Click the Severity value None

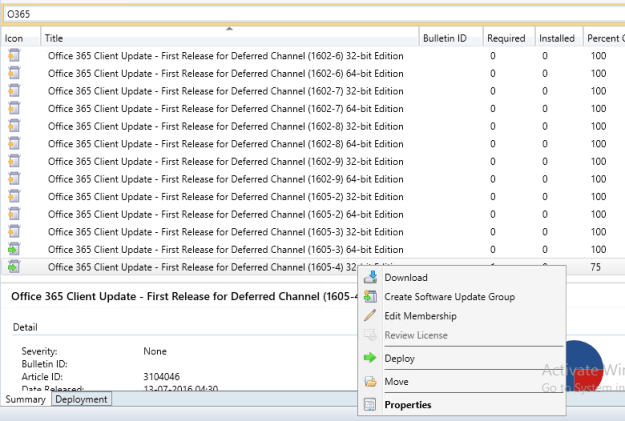pyautogui.click(x=155, y=351)
